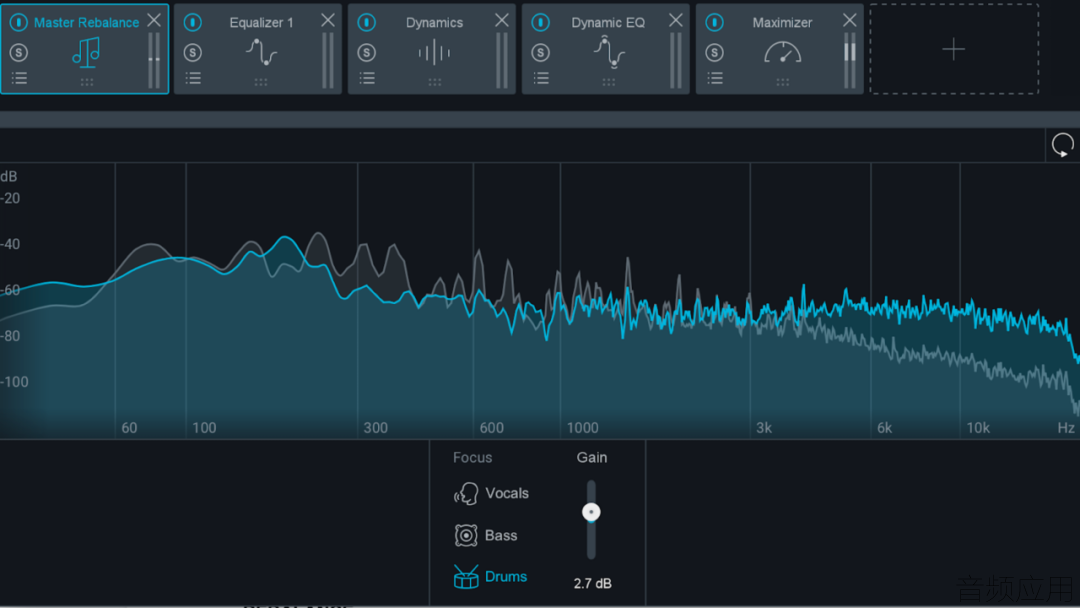The width and height of the screenshot is (1080, 608).
Task: Grab the Dynamic EQ reorder handle
Action: [609, 82]
